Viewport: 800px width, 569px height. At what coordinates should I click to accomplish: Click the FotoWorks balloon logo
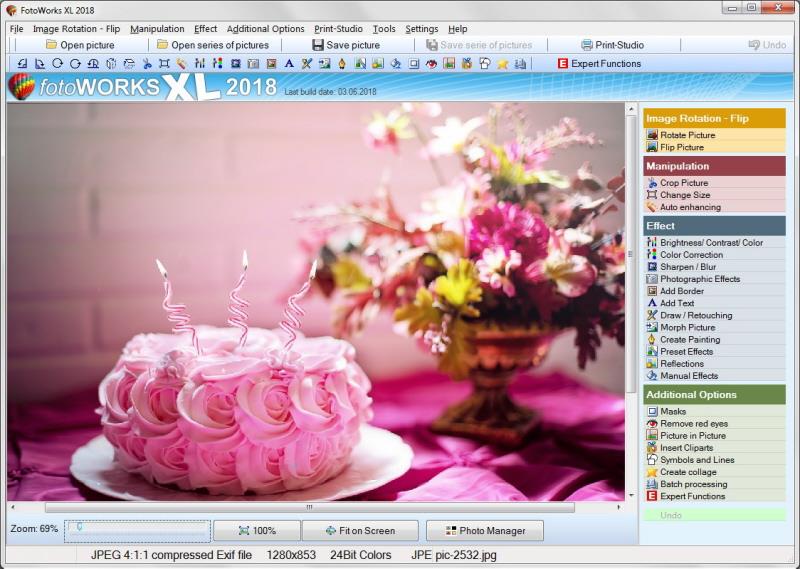tap(22, 86)
